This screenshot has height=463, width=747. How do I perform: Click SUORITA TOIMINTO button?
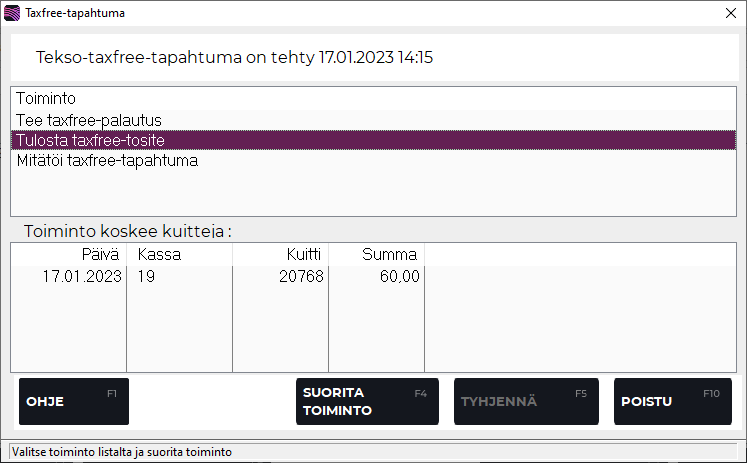tap(367, 401)
